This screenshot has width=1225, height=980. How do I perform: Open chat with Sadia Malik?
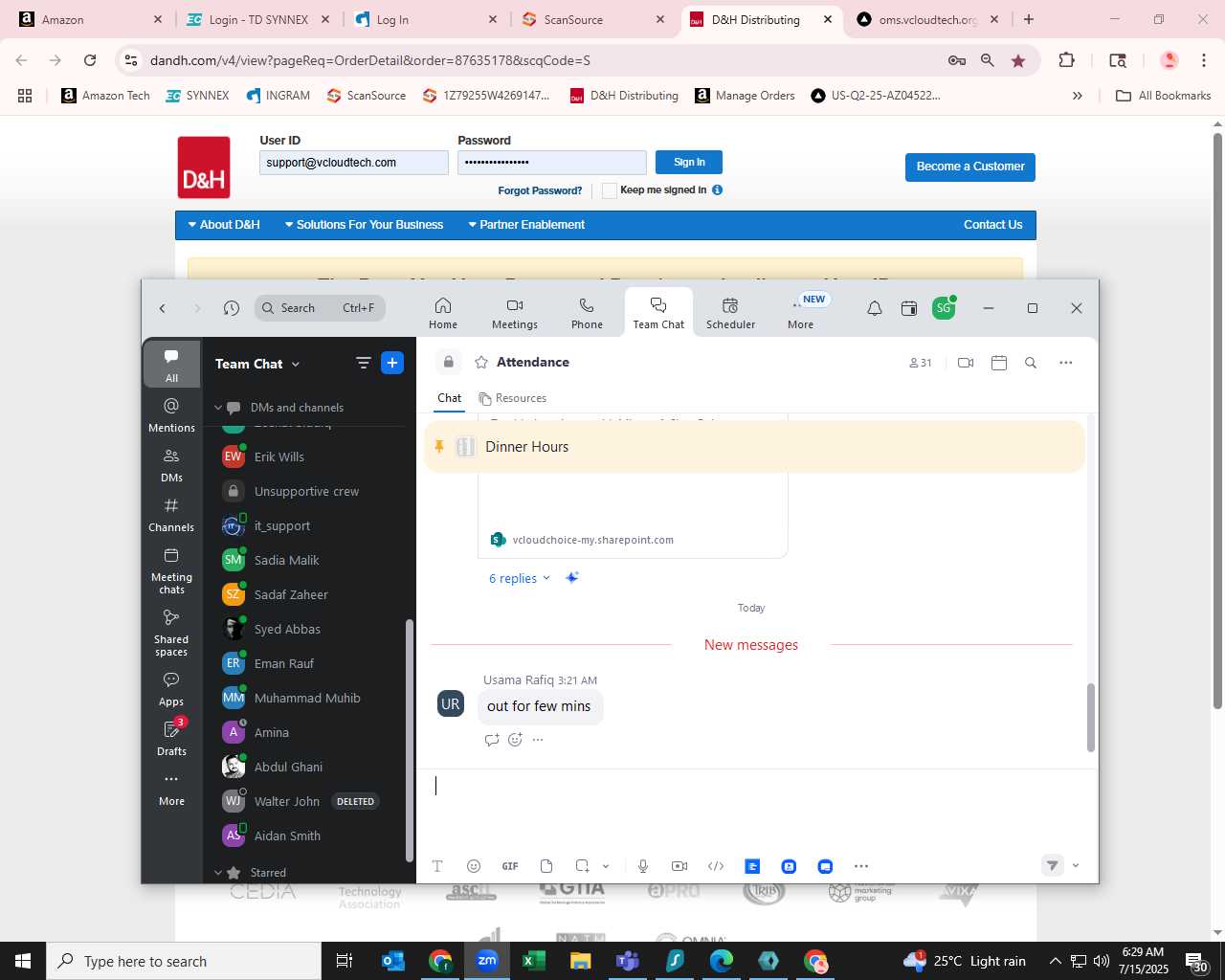[x=306, y=560]
